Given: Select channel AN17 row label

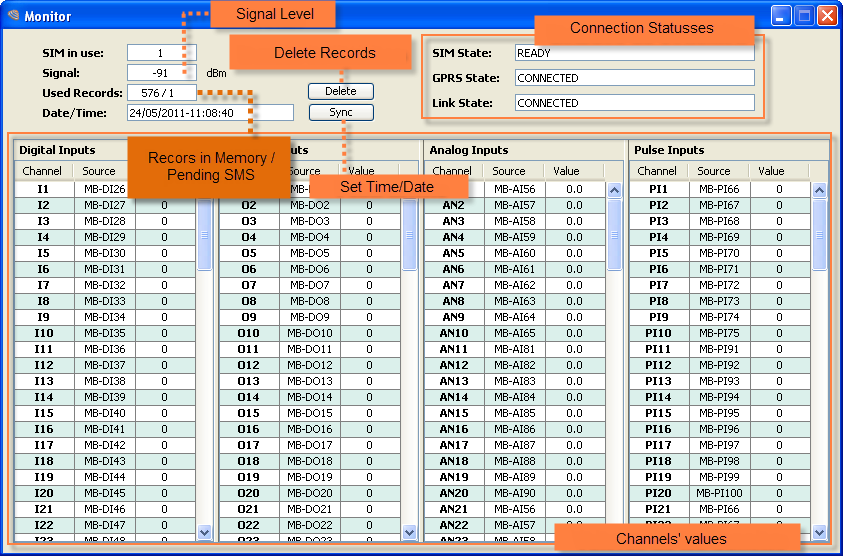Looking at the screenshot, I should 454,445.
